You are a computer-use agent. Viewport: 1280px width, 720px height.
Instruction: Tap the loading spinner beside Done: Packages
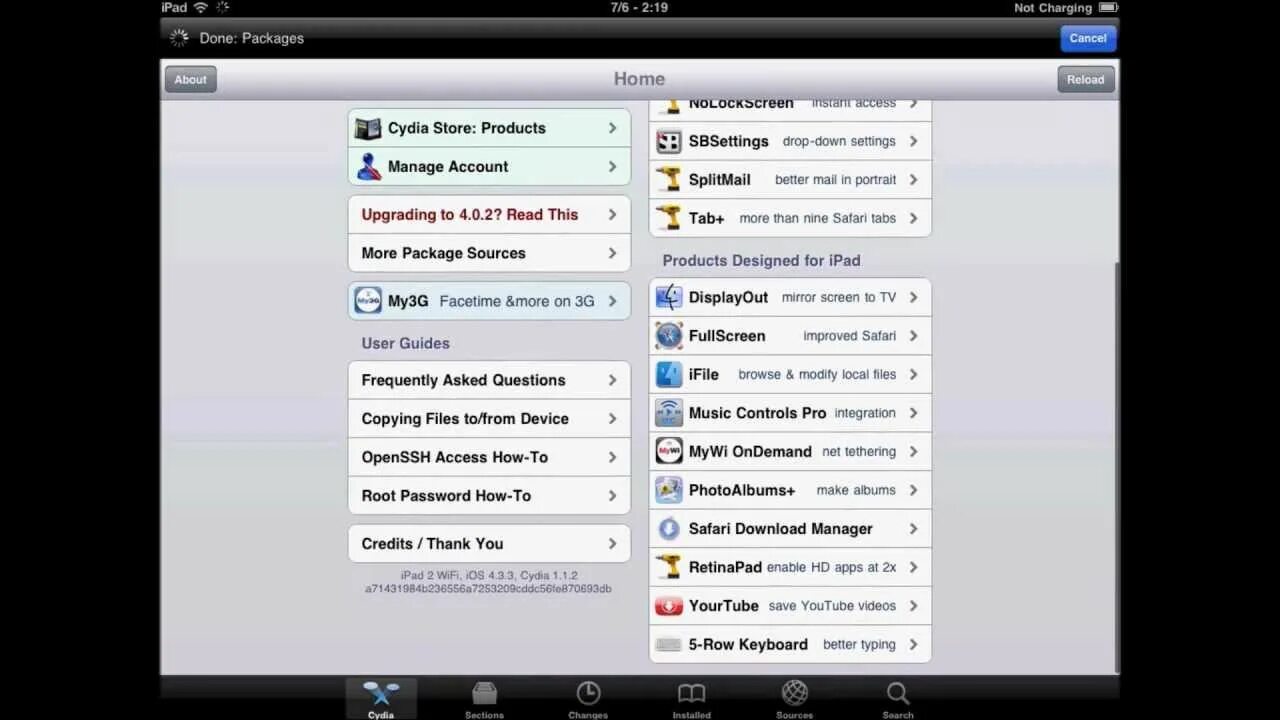(x=179, y=38)
